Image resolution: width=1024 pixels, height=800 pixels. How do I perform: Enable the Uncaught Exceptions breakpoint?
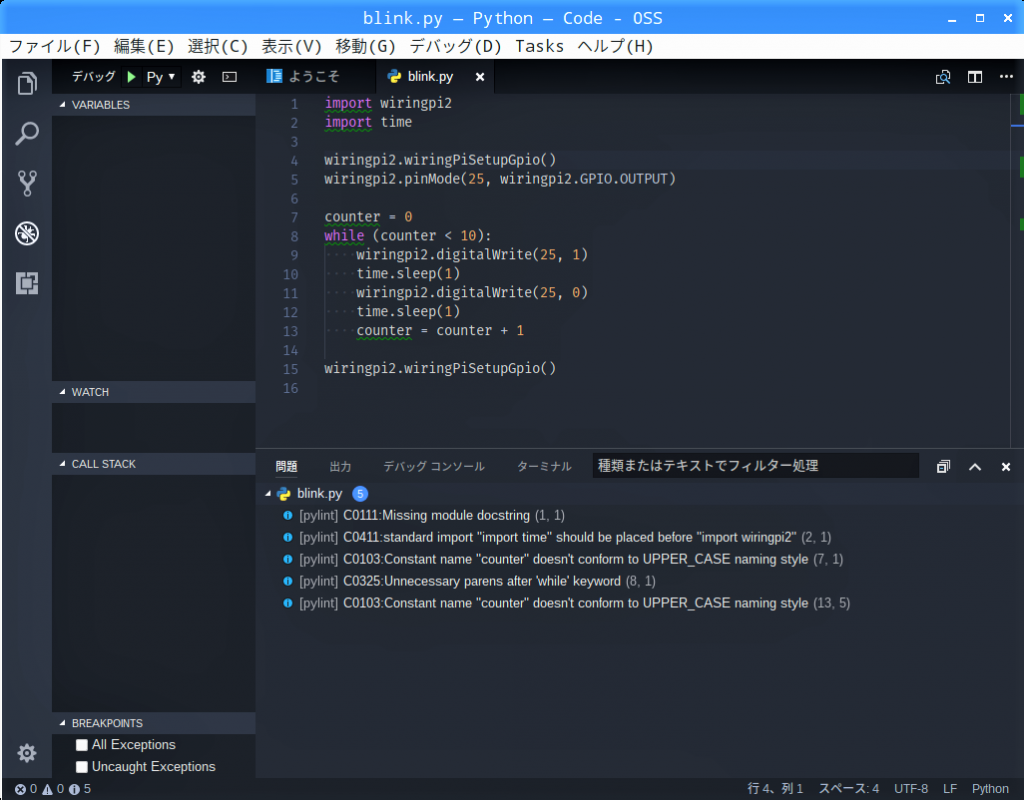[82, 767]
